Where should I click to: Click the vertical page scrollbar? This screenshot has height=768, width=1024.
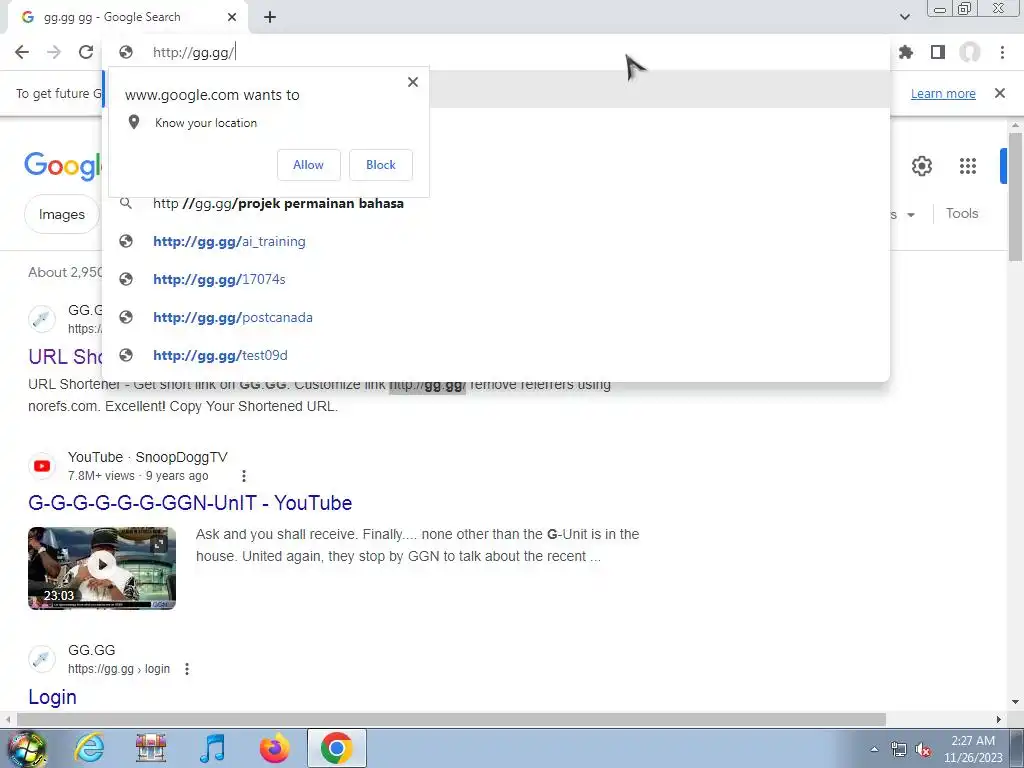pyautogui.click(x=1015, y=196)
